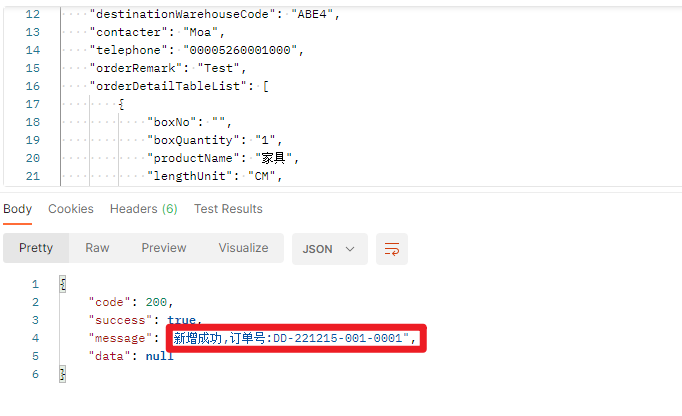
Task: Click the "家具" productName value
Action: [x=273, y=158]
